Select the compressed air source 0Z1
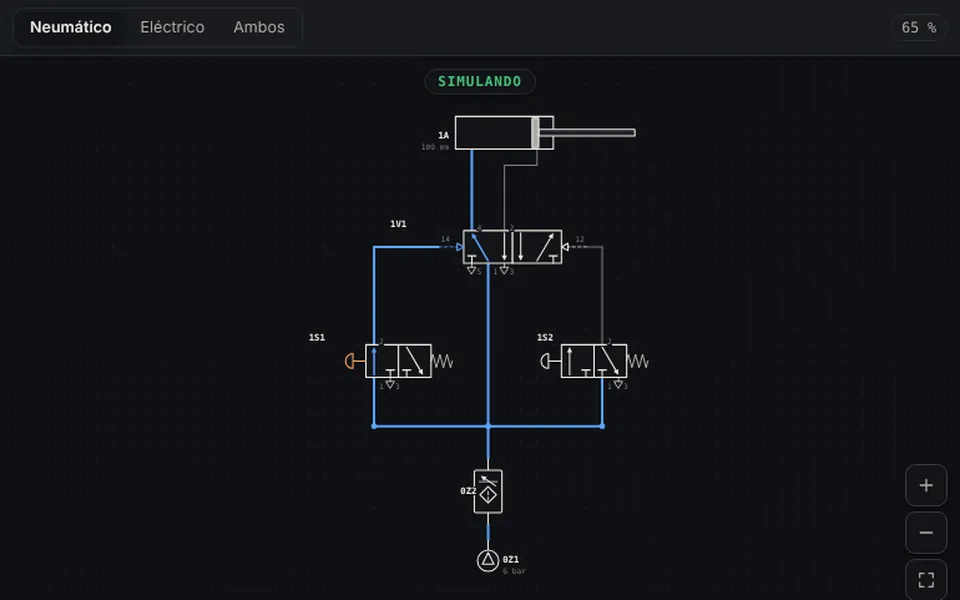The width and height of the screenshot is (960, 600). click(x=488, y=560)
